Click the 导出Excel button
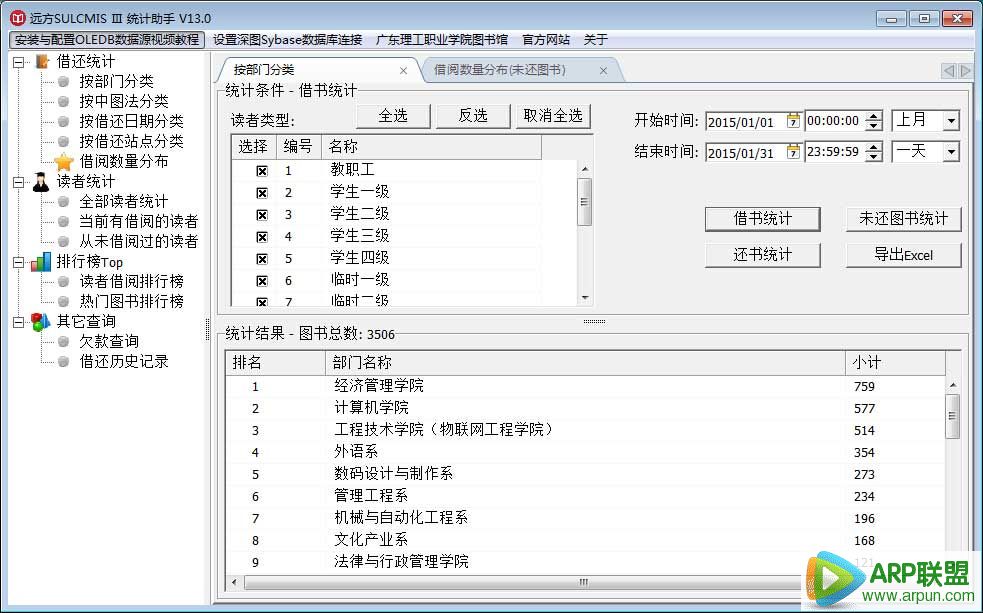Image resolution: width=983 pixels, height=613 pixels. pyautogui.click(x=903, y=254)
